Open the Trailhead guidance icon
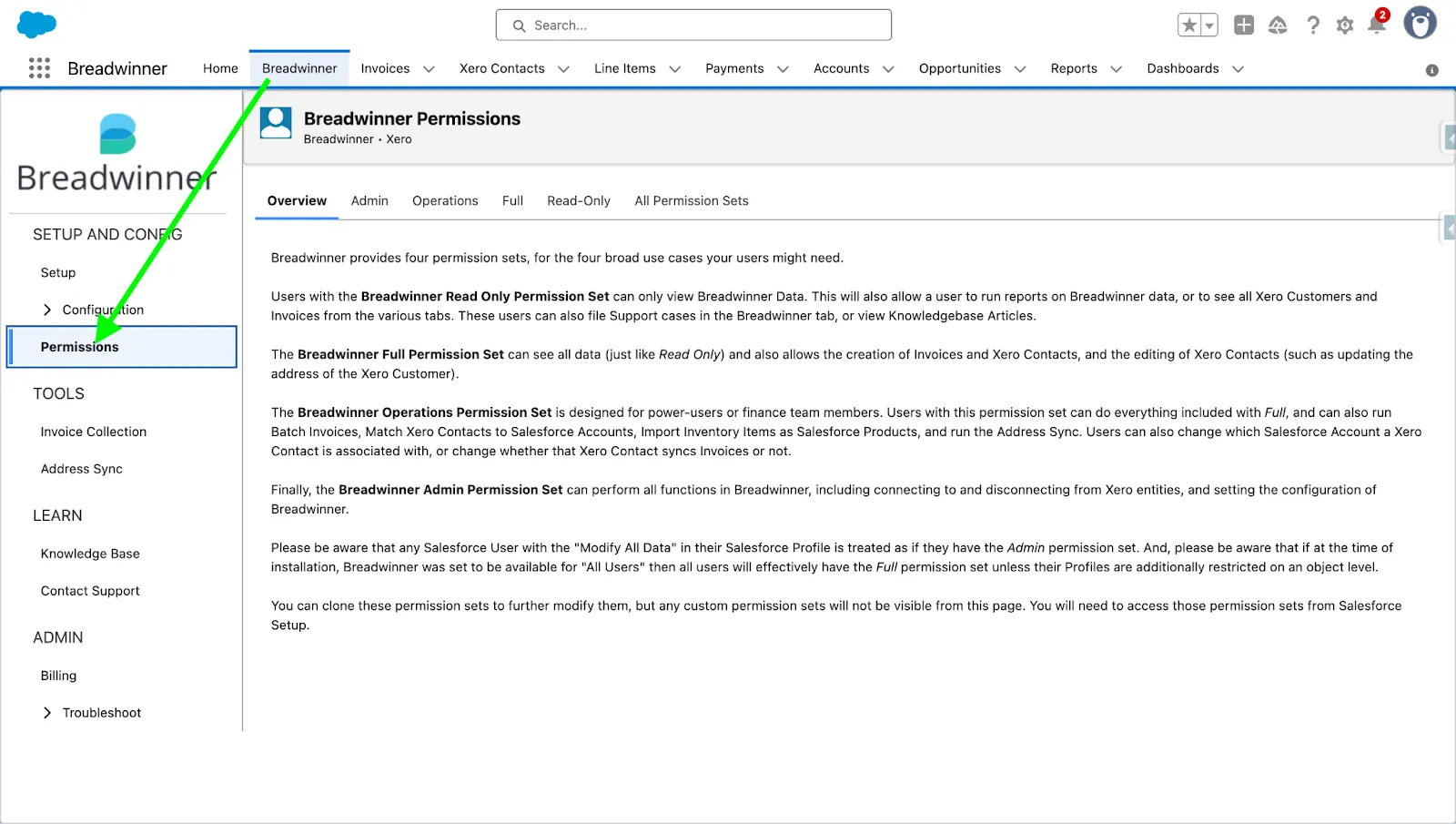Viewport: 1456px width, 824px height. point(1278,25)
